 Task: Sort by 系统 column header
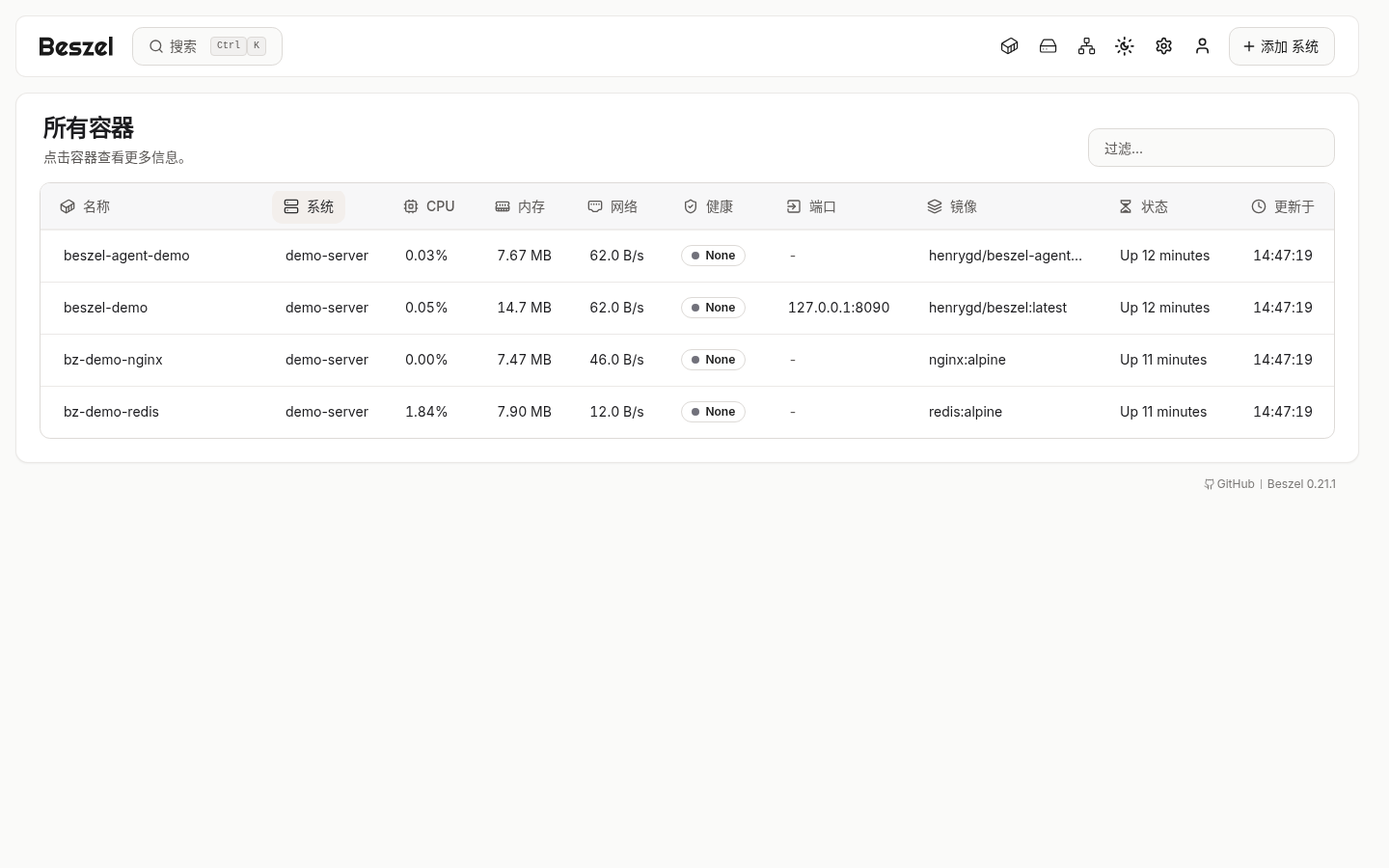point(309,206)
